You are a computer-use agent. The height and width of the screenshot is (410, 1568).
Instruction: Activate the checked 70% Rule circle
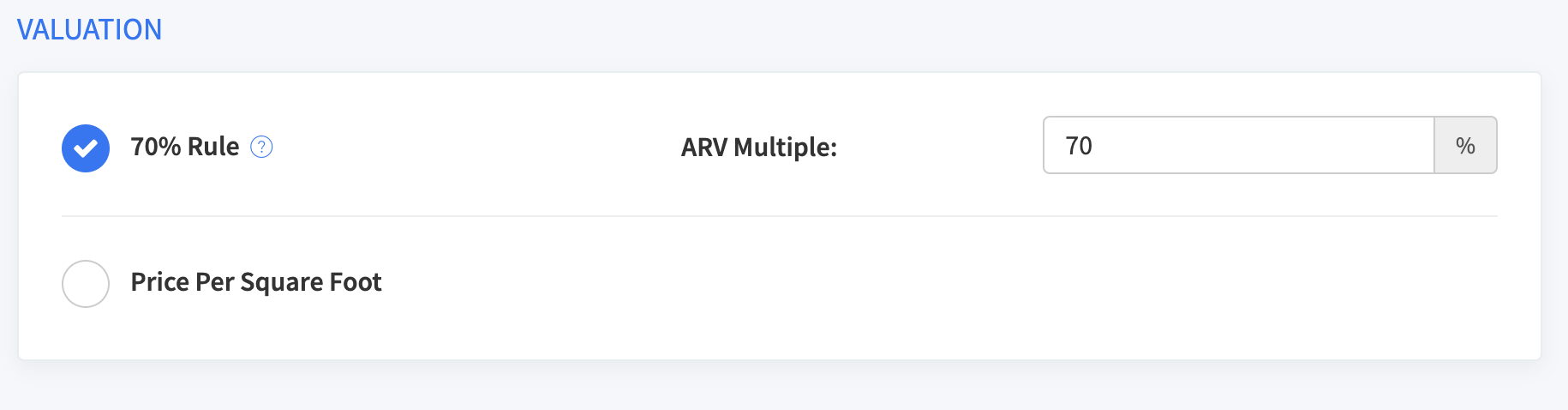[86, 148]
